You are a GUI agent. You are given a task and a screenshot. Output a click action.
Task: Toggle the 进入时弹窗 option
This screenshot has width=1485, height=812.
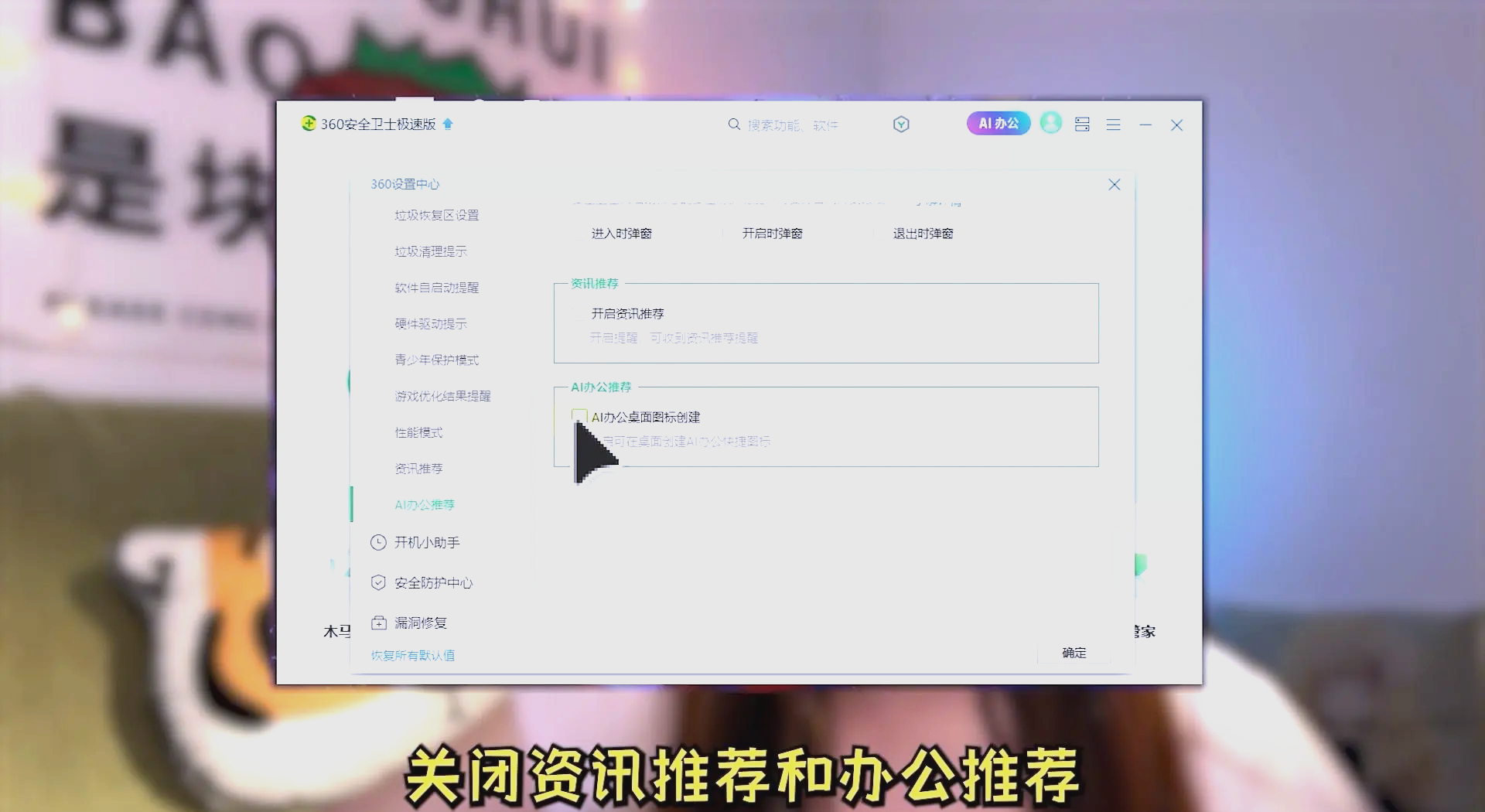pos(613,234)
